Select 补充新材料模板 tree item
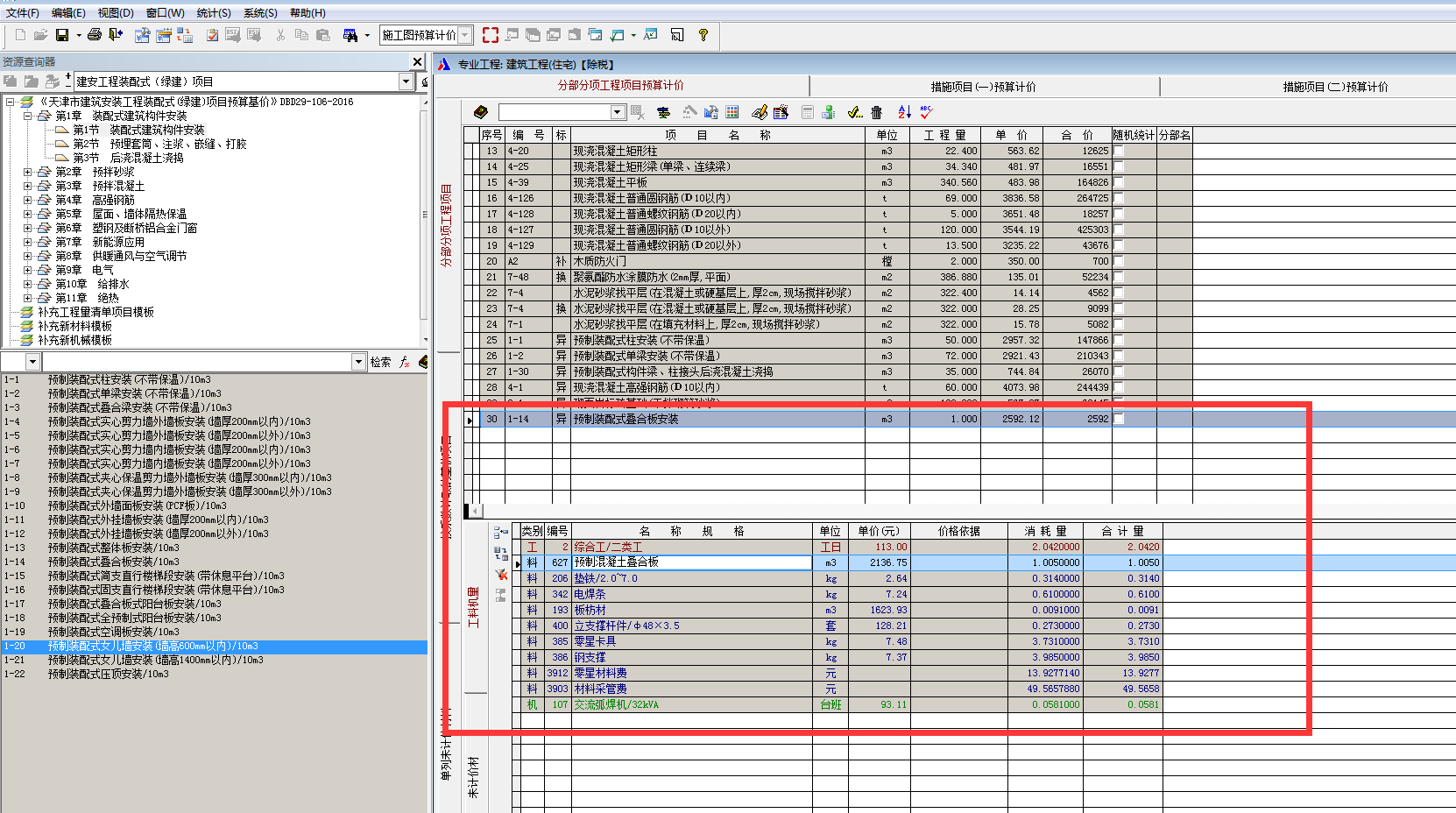Image resolution: width=1456 pixels, height=813 pixels. (74, 326)
